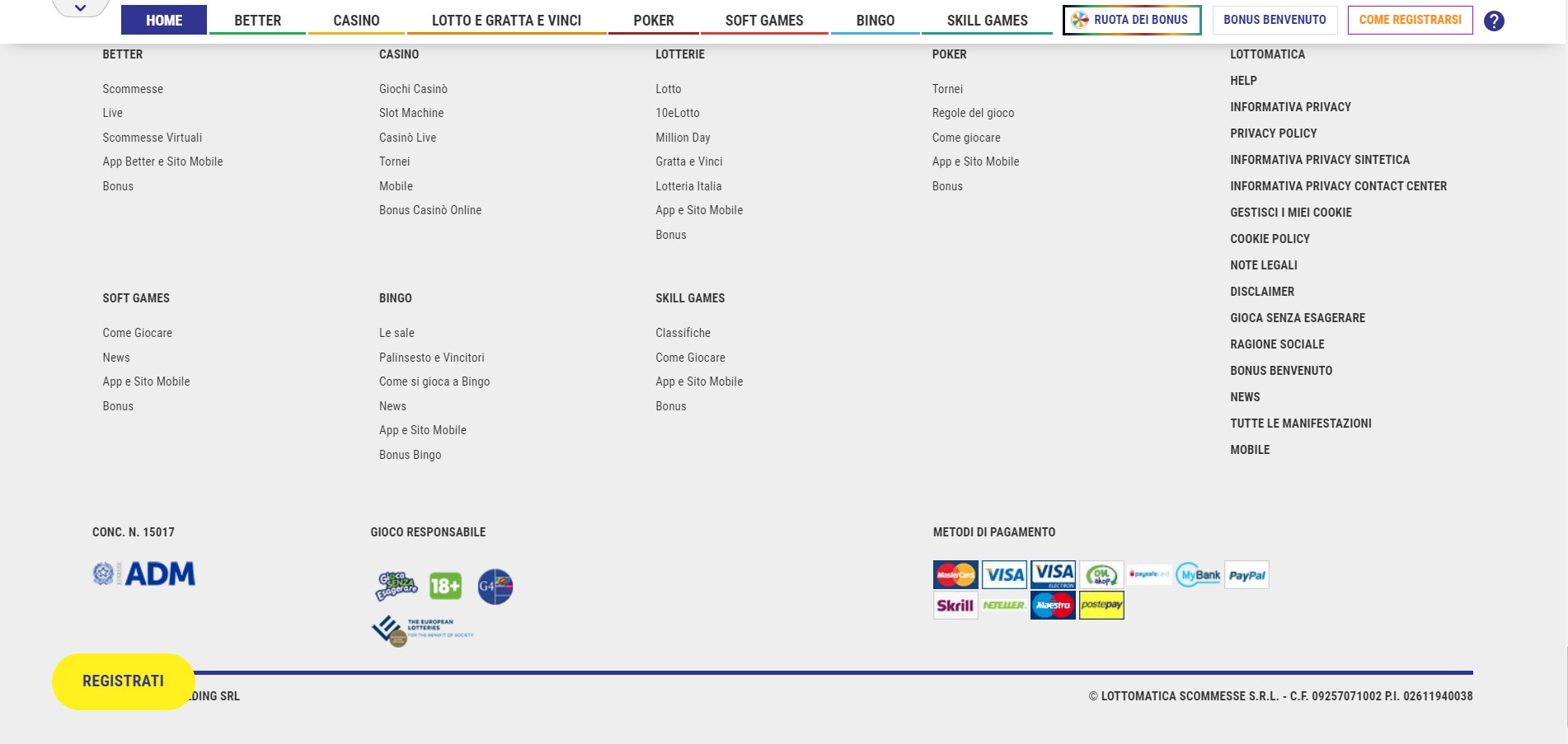Open the POKER navigation tab
Image resolution: width=1568 pixels, height=744 pixels.
click(x=654, y=20)
